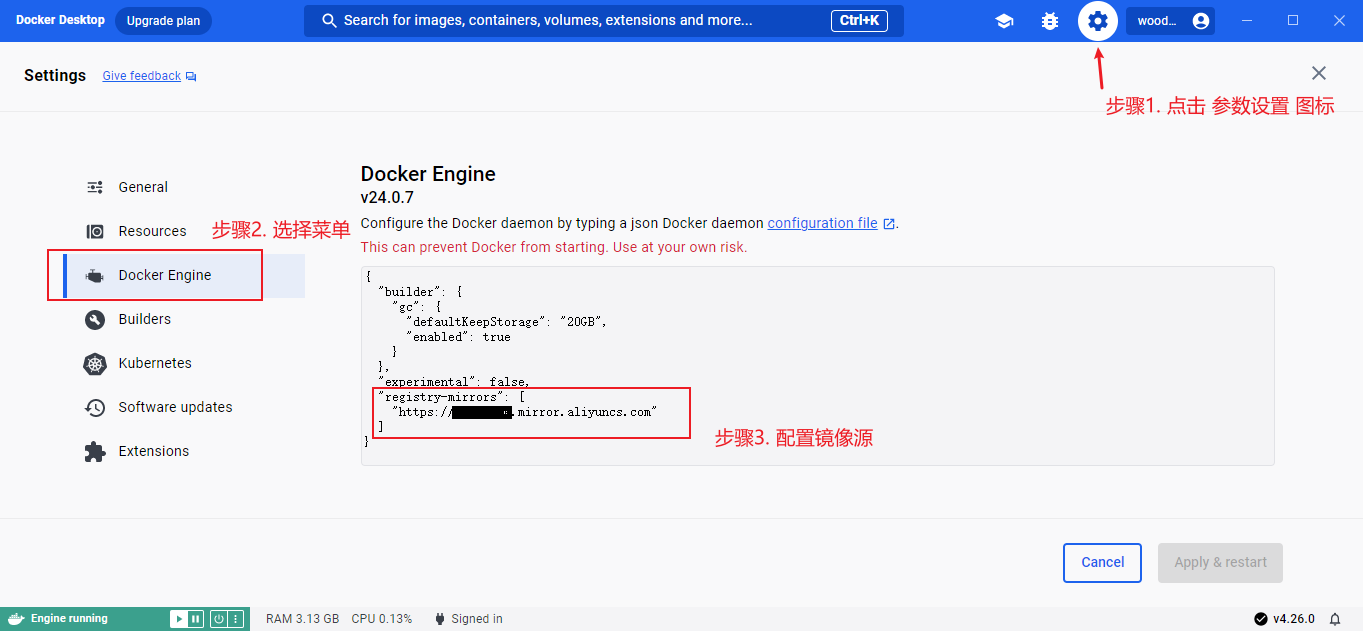Click the Docker Desktop title text

(60, 20)
